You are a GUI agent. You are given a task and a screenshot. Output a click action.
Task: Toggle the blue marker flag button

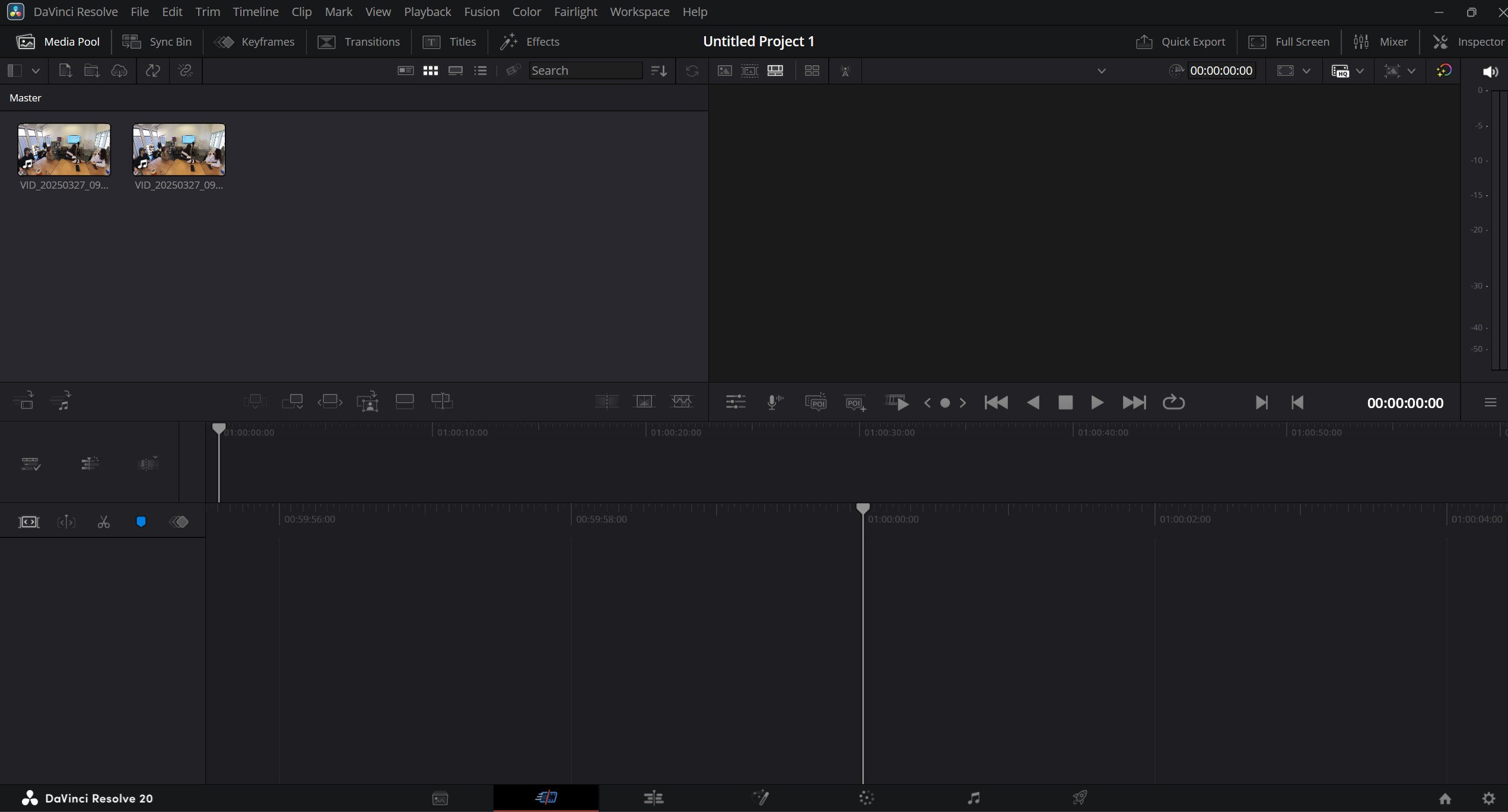click(x=141, y=522)
